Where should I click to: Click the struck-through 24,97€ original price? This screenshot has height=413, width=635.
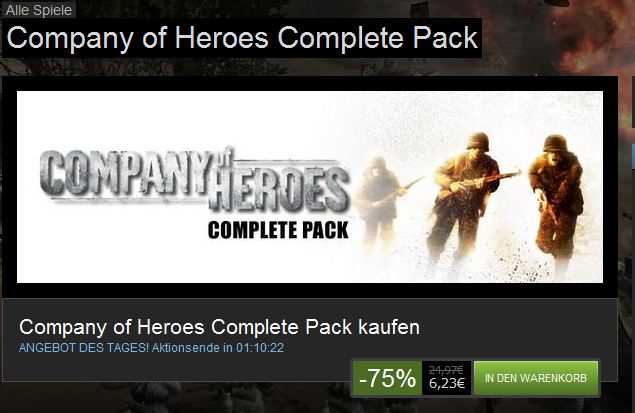coord(446,370)
